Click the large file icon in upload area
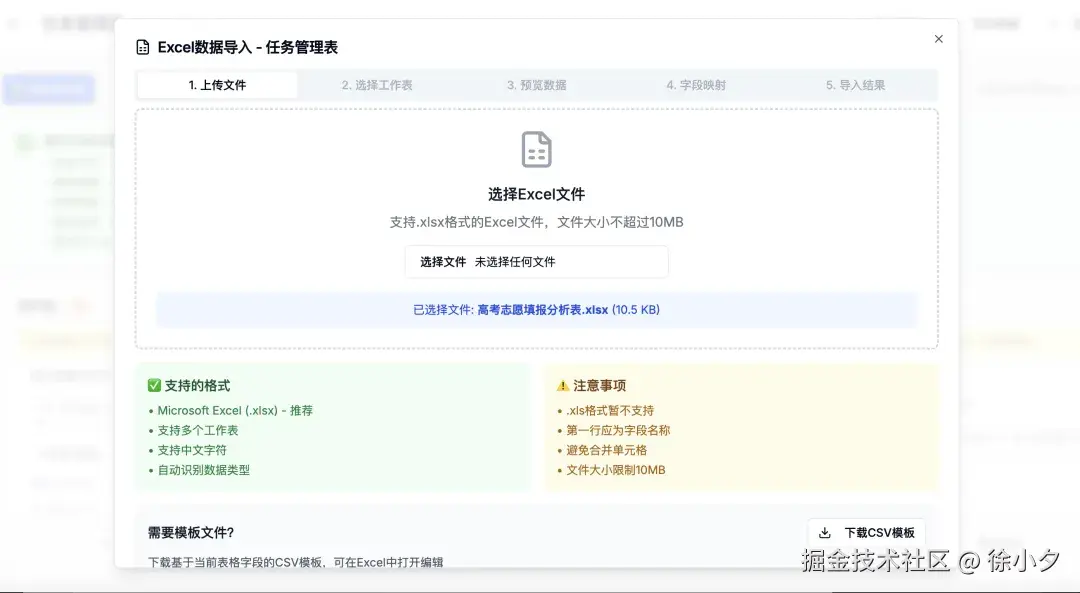The height and width of the screenshot is (593, 1080). tap(536, 148)
